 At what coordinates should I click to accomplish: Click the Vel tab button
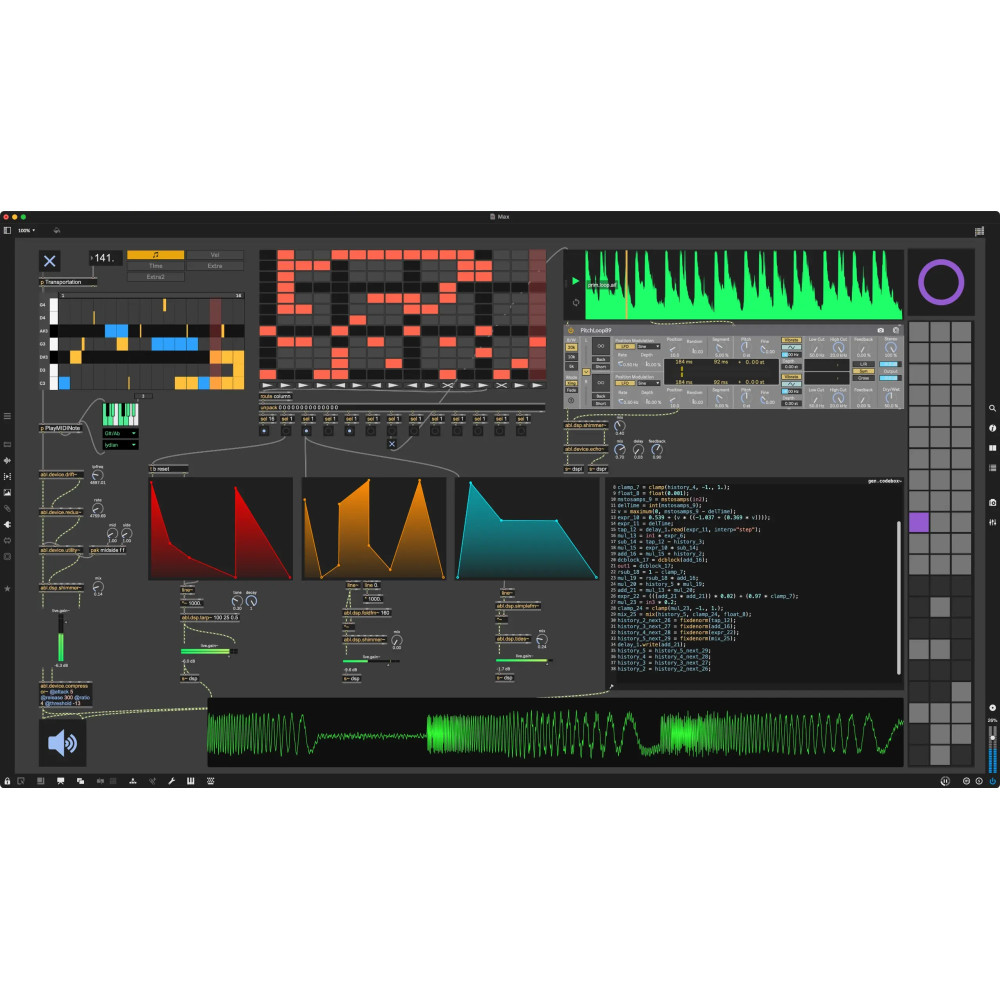tap(215, 255)
